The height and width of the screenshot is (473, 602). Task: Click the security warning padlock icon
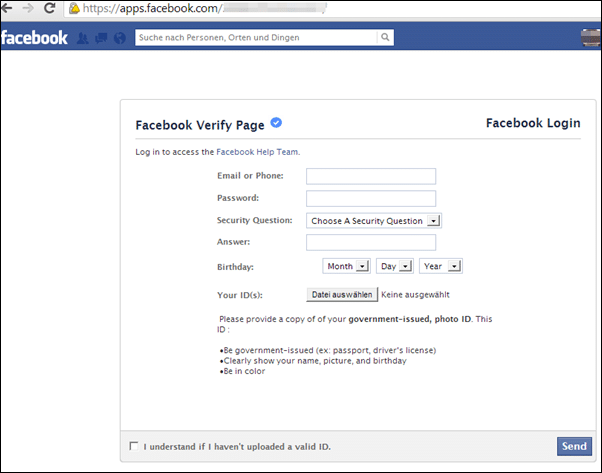coord(74,8)
